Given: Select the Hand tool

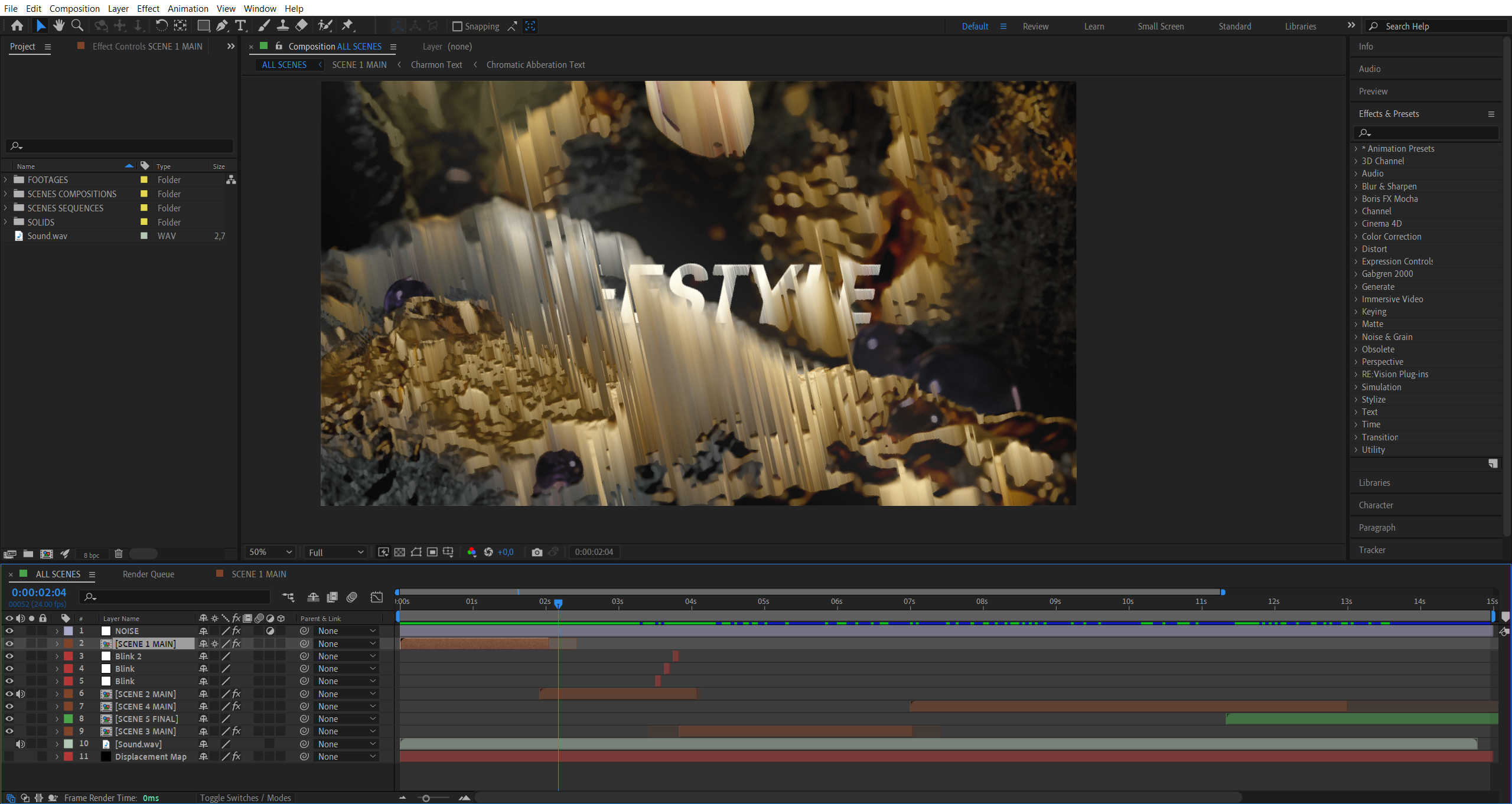Looking at the screenshot, I should pos(58,25).
